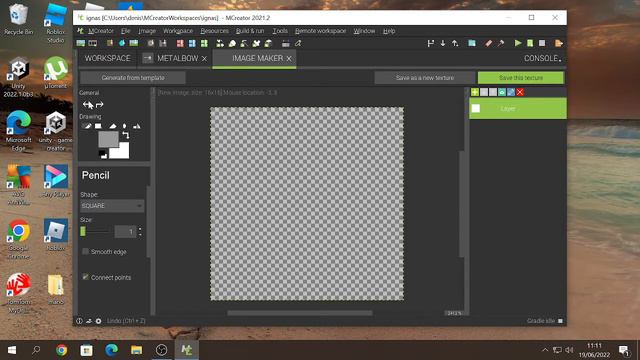Image resolution: width=640 pixels, height=360 pixels.
Task: Click the stop square toolbar icon
Action: [542, 43]
